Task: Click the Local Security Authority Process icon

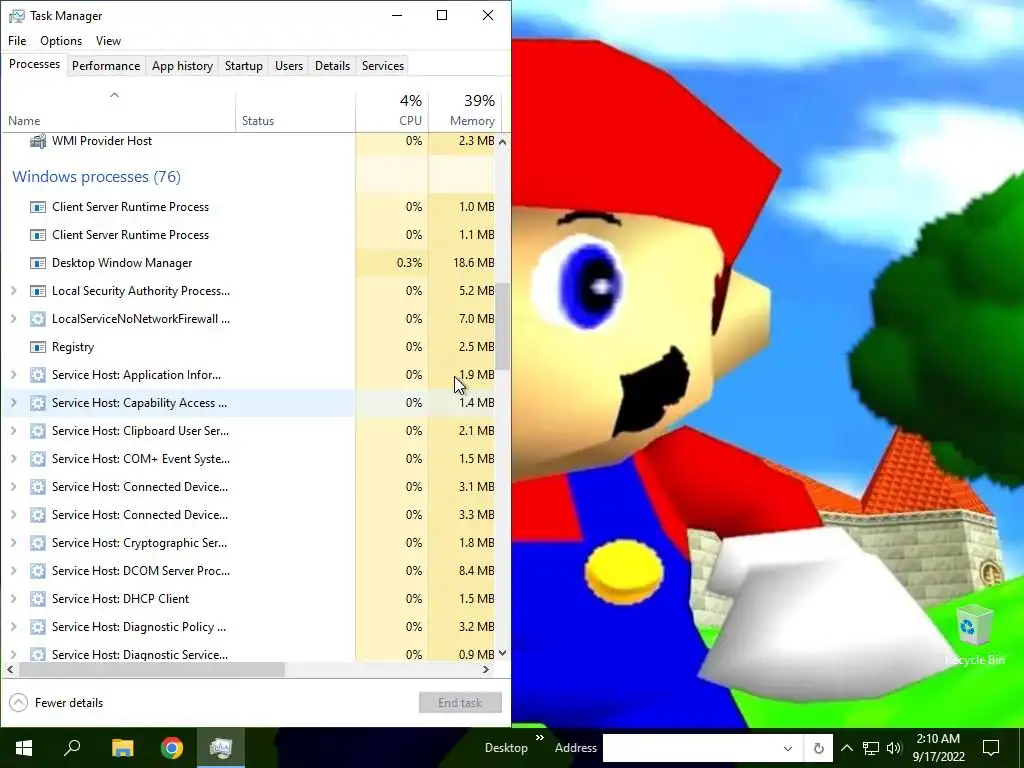Action: point(38,291)
